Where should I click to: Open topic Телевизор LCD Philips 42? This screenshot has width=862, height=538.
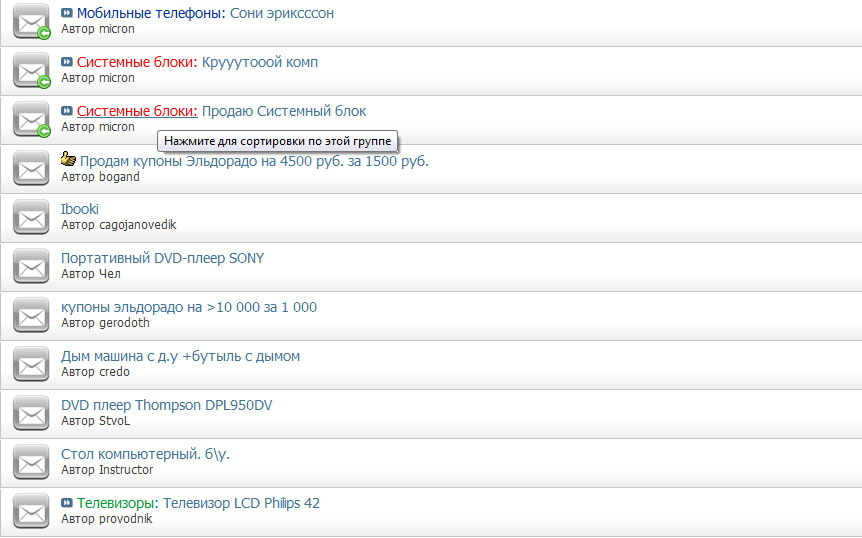(241, 503)
